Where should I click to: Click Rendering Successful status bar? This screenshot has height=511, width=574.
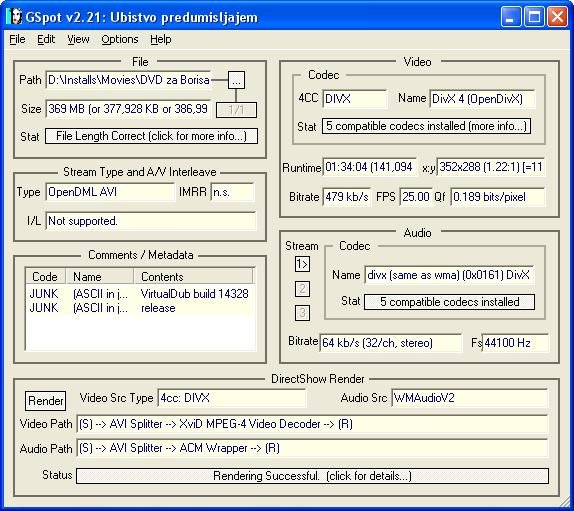point(312,476)
